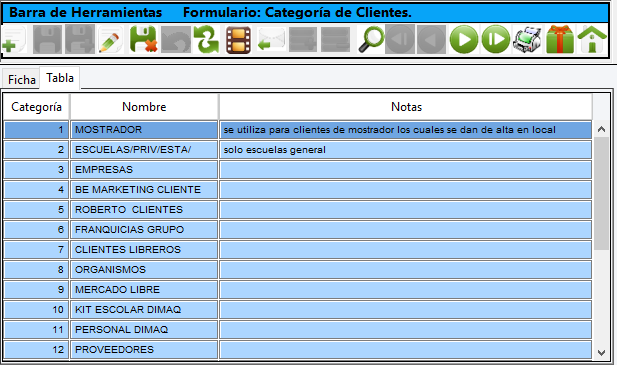Click the greyed-out undo arrow icon

pos(175,39)
